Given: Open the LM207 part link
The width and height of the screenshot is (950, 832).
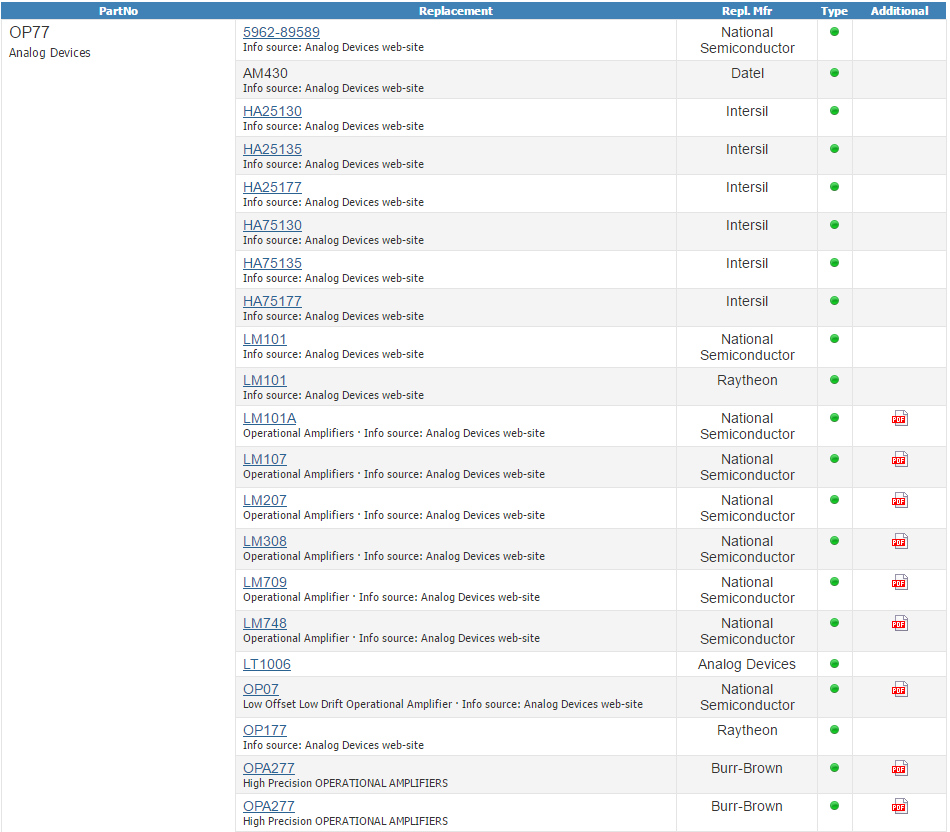Looking at the screenshot, I should click(x=265, y=501).
